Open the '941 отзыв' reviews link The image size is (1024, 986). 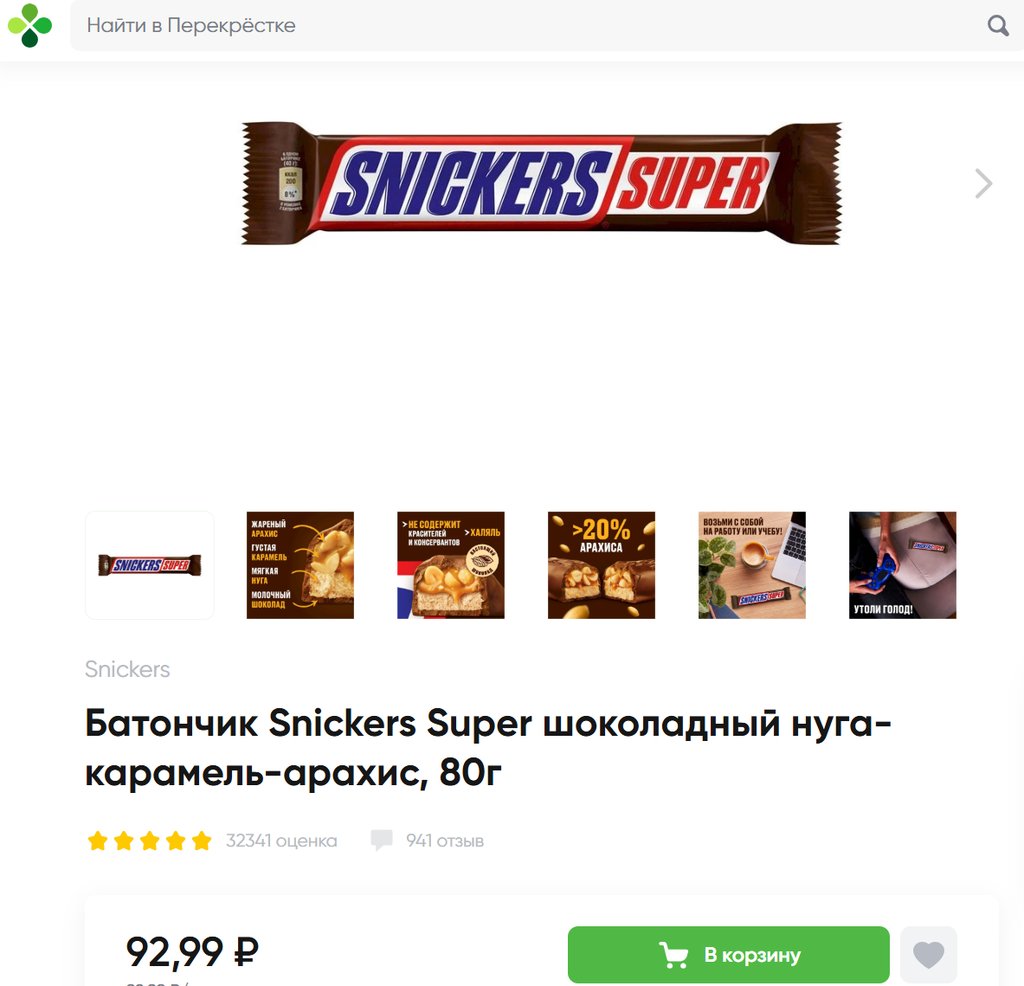click(445, 840)
